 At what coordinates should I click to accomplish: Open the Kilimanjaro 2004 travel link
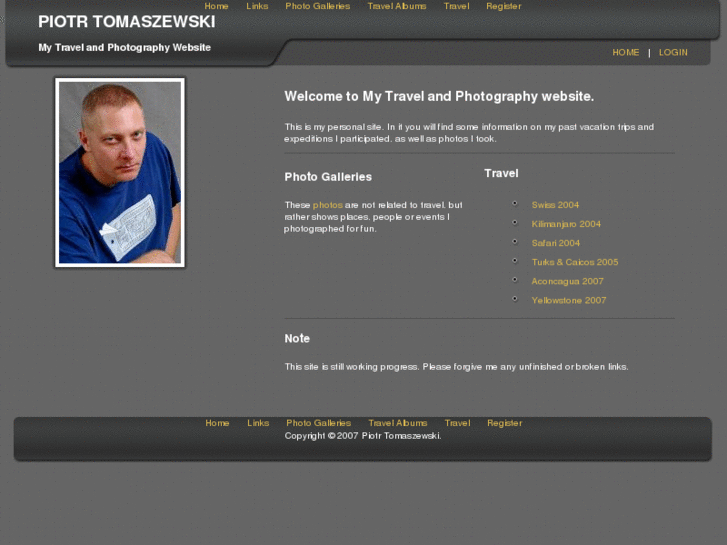tap(566, 224)
